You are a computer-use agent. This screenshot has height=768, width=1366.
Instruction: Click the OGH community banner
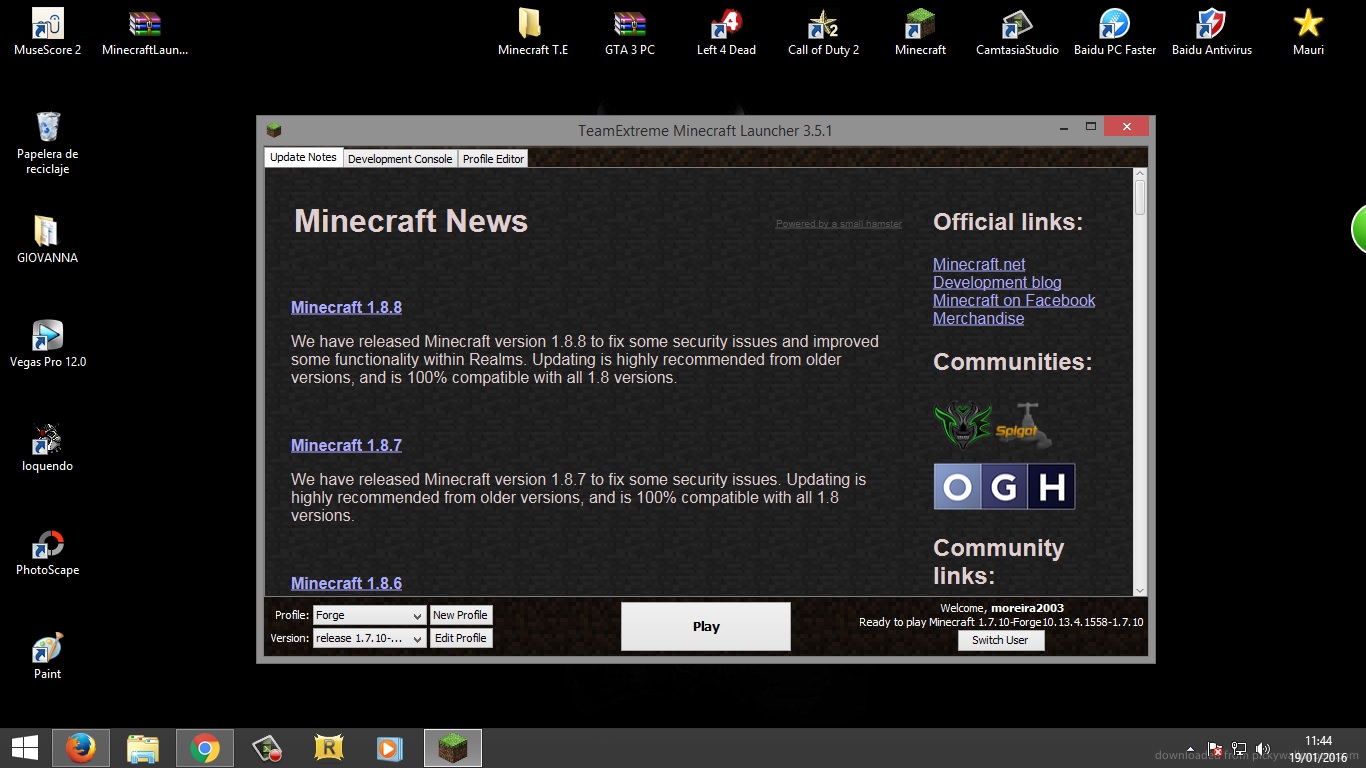[x=1004, y=487]
